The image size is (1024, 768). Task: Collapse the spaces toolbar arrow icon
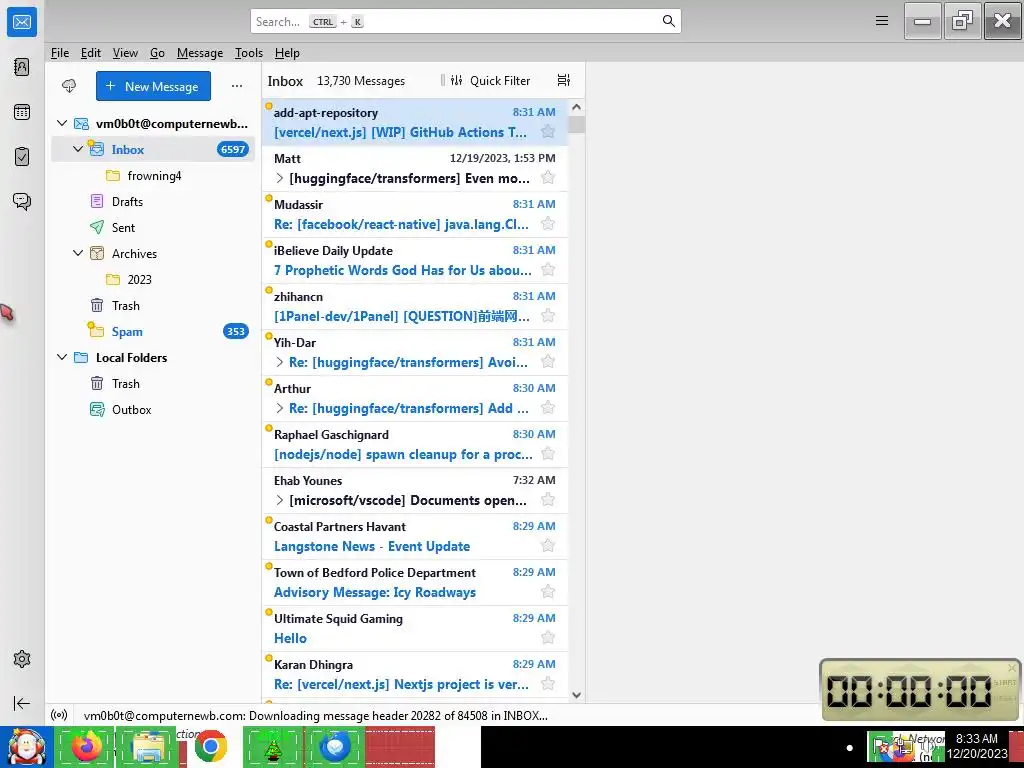click(22, 703)
